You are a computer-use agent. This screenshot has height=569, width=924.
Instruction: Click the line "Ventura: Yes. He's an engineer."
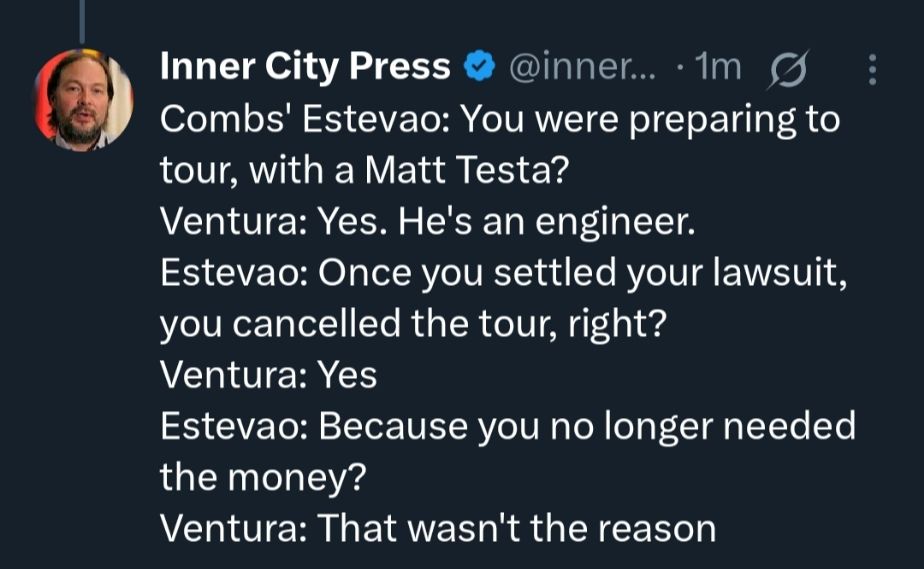(x=427, y=223)
